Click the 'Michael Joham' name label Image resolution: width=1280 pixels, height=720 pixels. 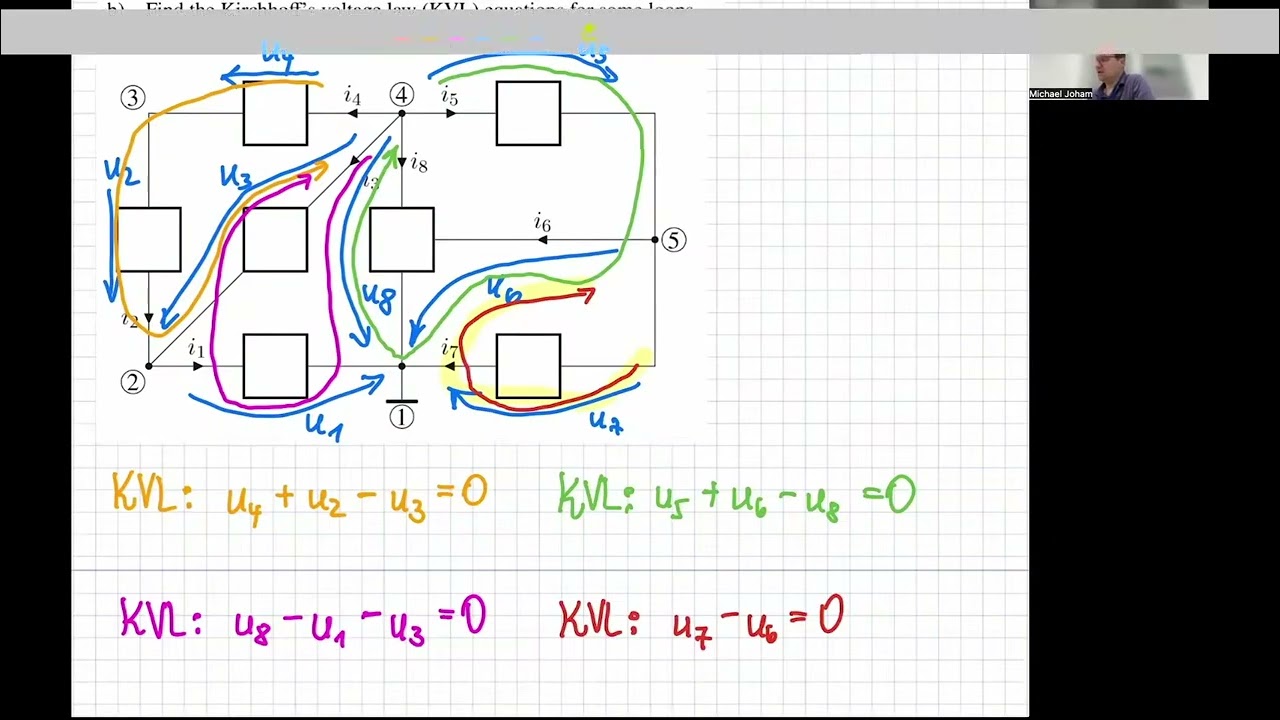(x=1060, y=94)
